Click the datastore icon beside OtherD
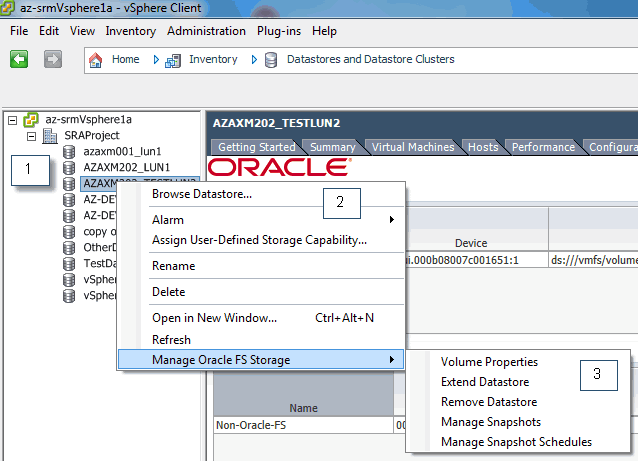This screenshot has width=638, height=461. click(69, 248)
